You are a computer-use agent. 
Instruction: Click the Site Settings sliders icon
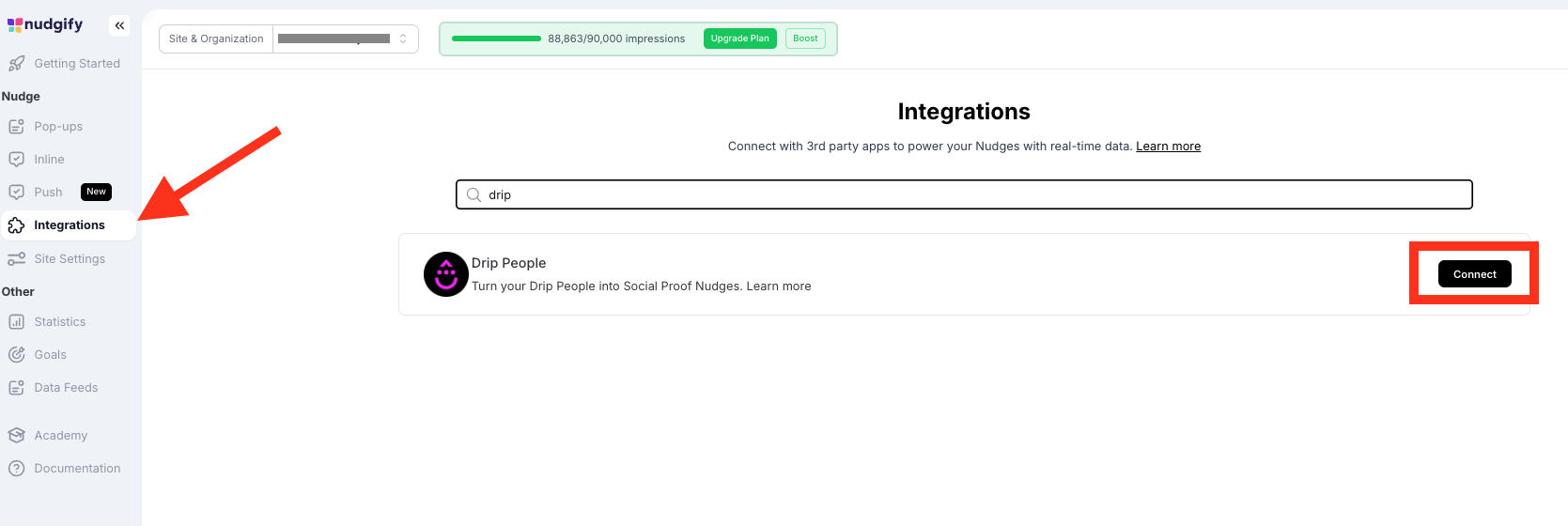coord(16,259)
